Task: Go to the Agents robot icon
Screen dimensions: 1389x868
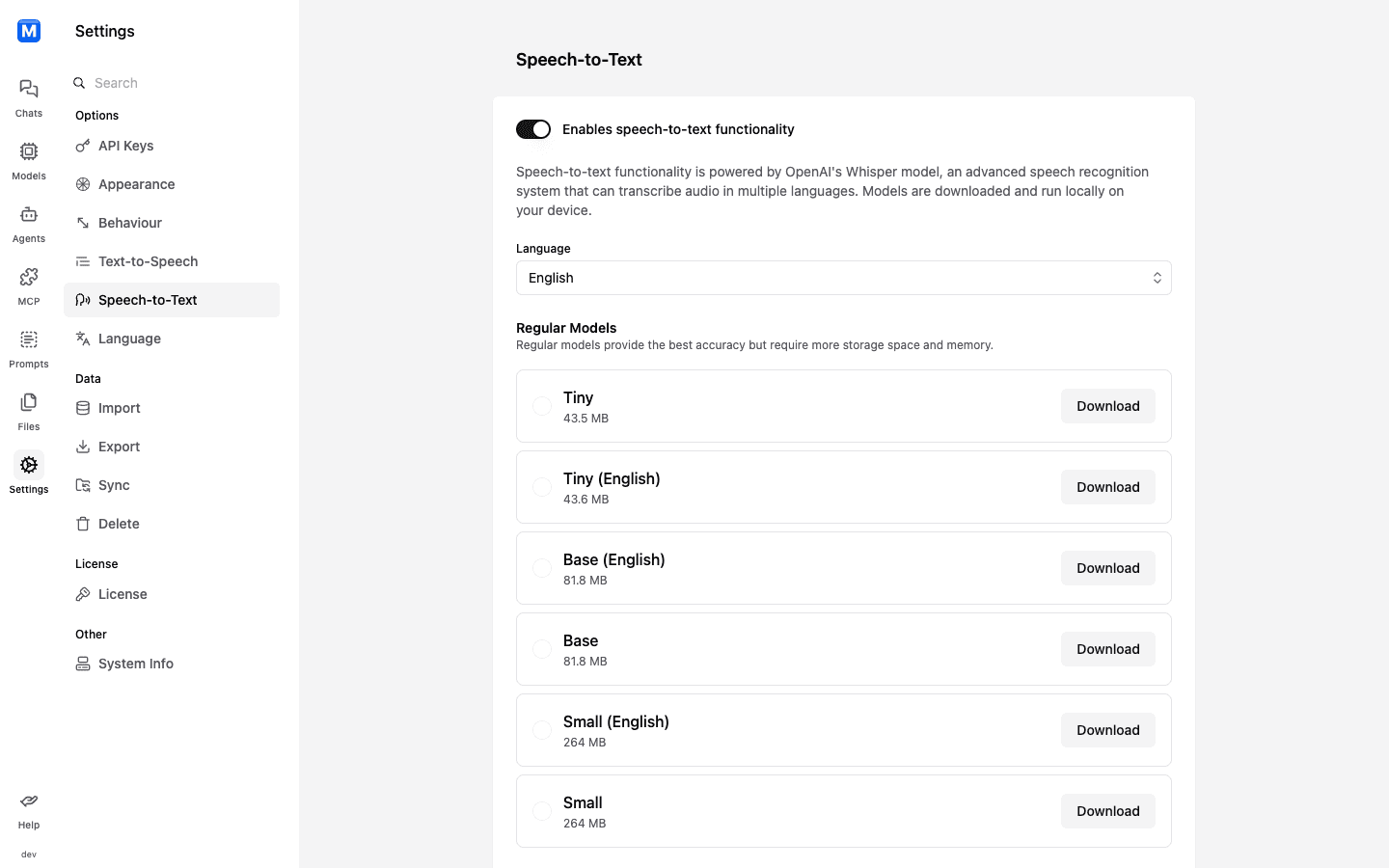Action: 29,214
